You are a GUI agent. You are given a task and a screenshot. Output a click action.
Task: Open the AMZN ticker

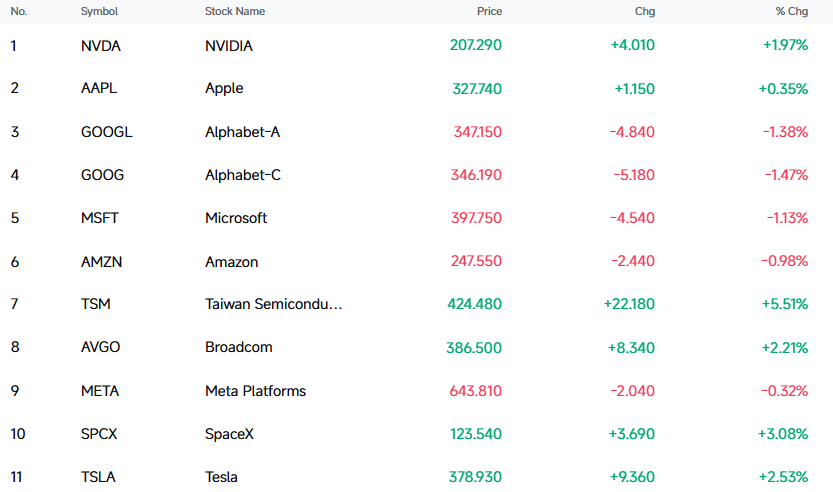click(x=101, y=261)
